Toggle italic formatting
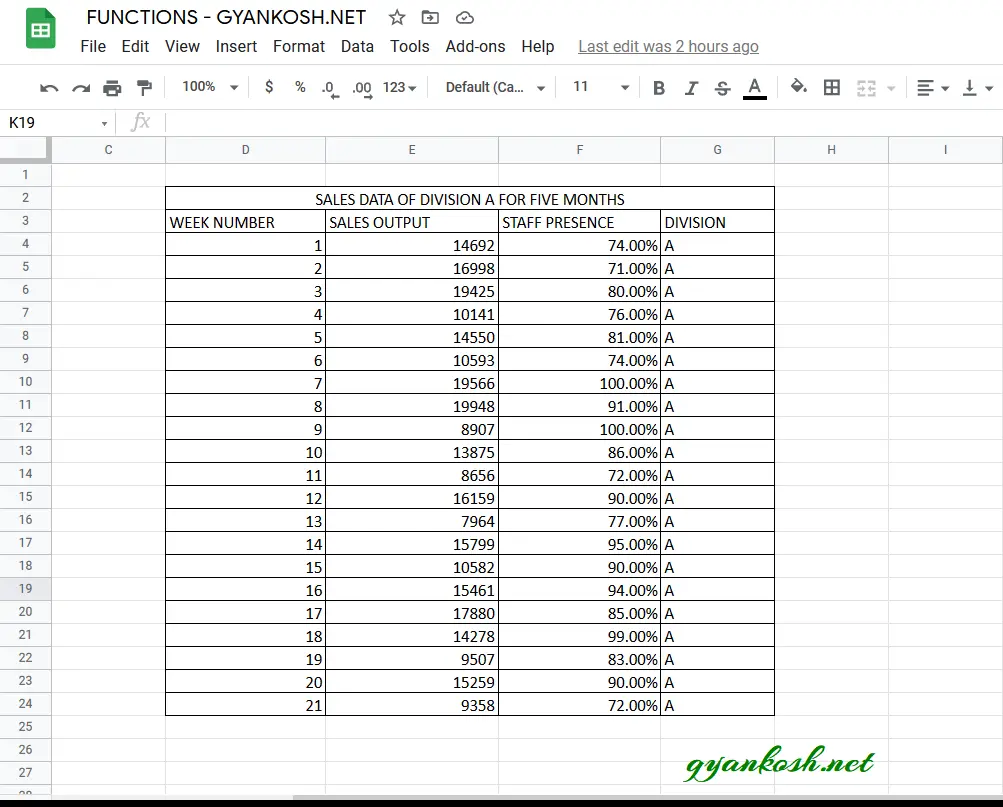1003x807 pixels. (691, 88)
